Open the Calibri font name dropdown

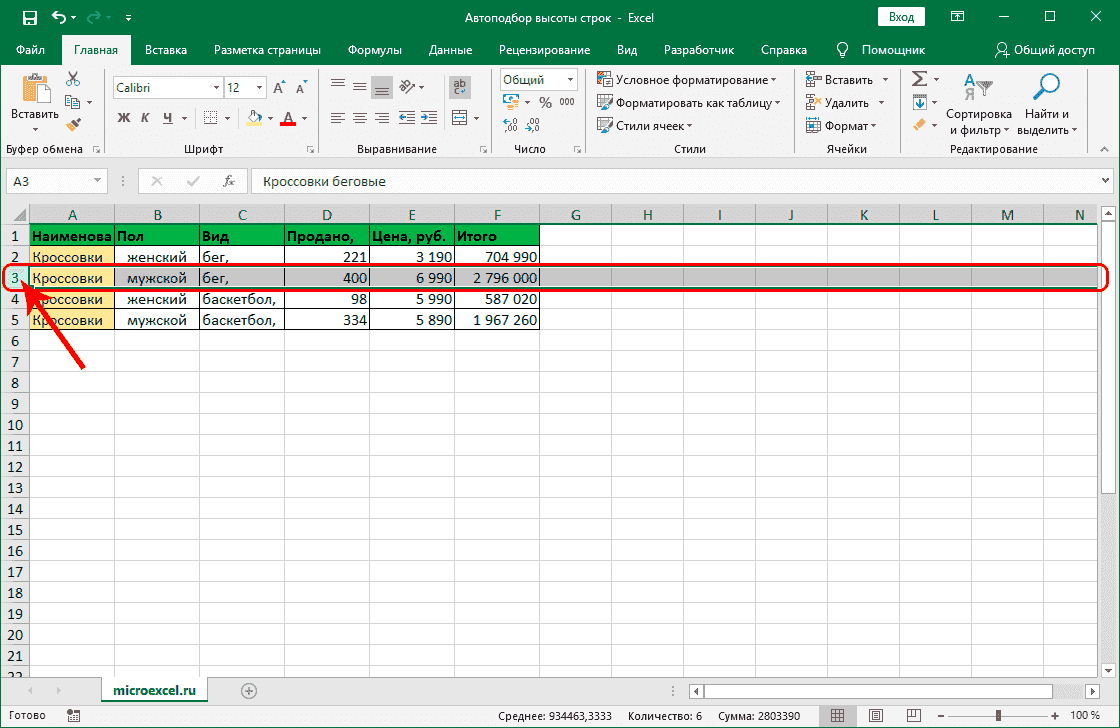coord(215,88)
